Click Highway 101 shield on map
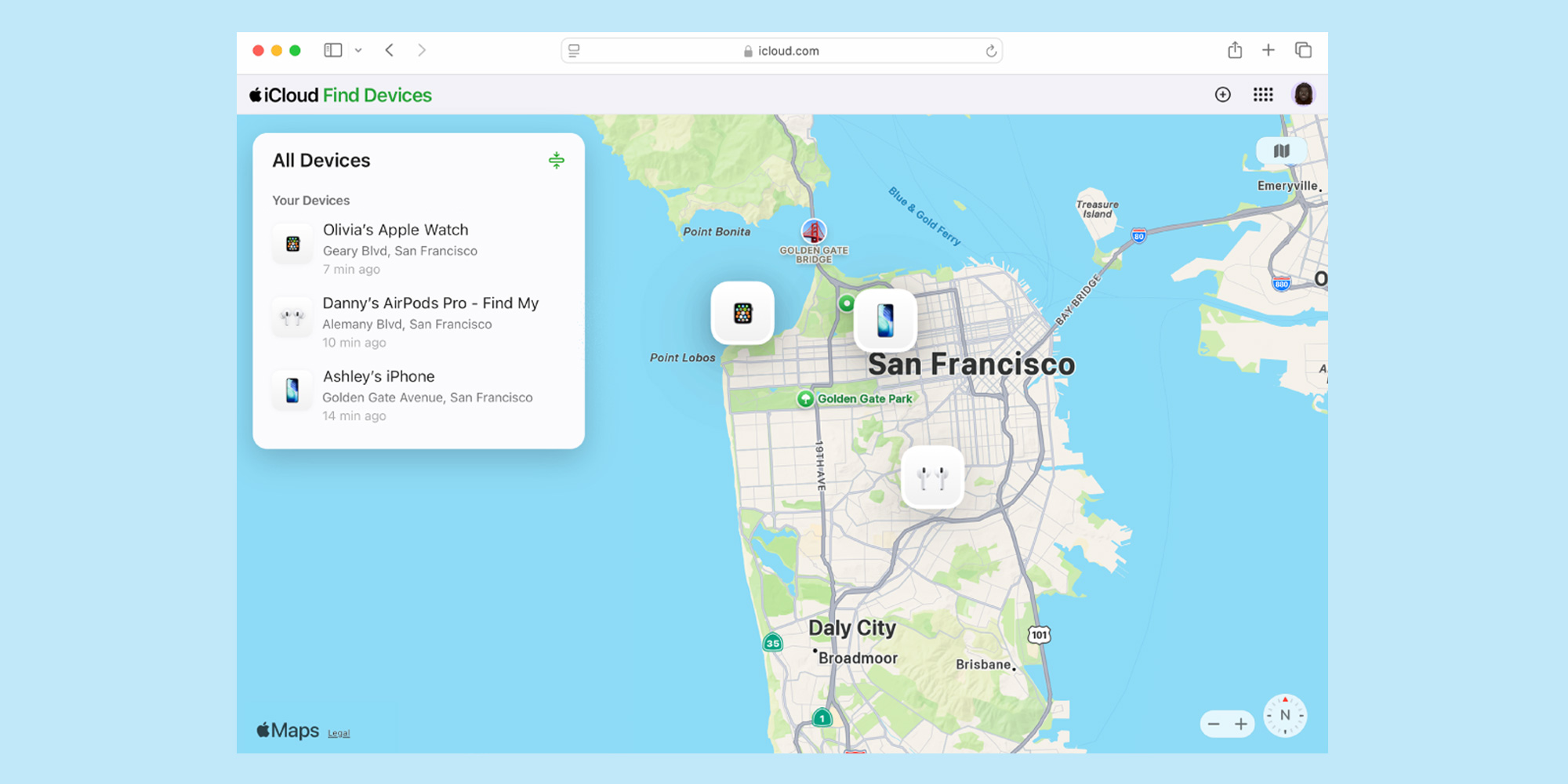 point(1039,635)
